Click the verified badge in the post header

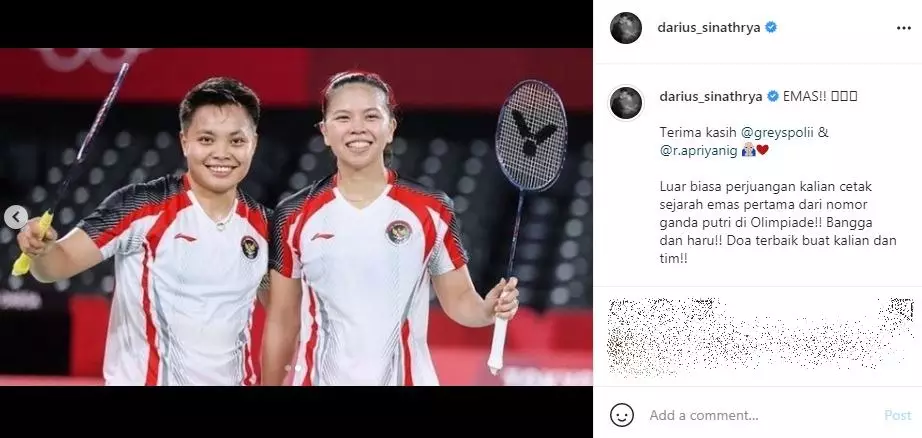pos(771,27)
